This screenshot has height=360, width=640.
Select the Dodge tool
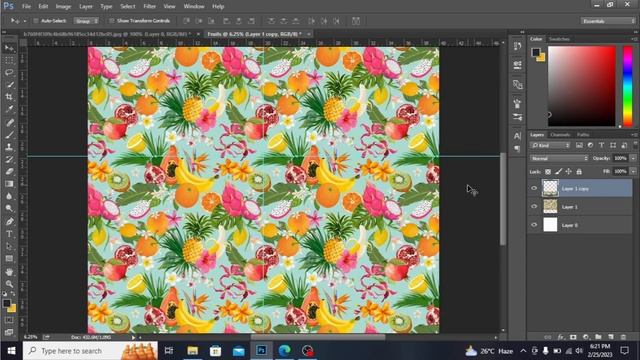[9, 209]
